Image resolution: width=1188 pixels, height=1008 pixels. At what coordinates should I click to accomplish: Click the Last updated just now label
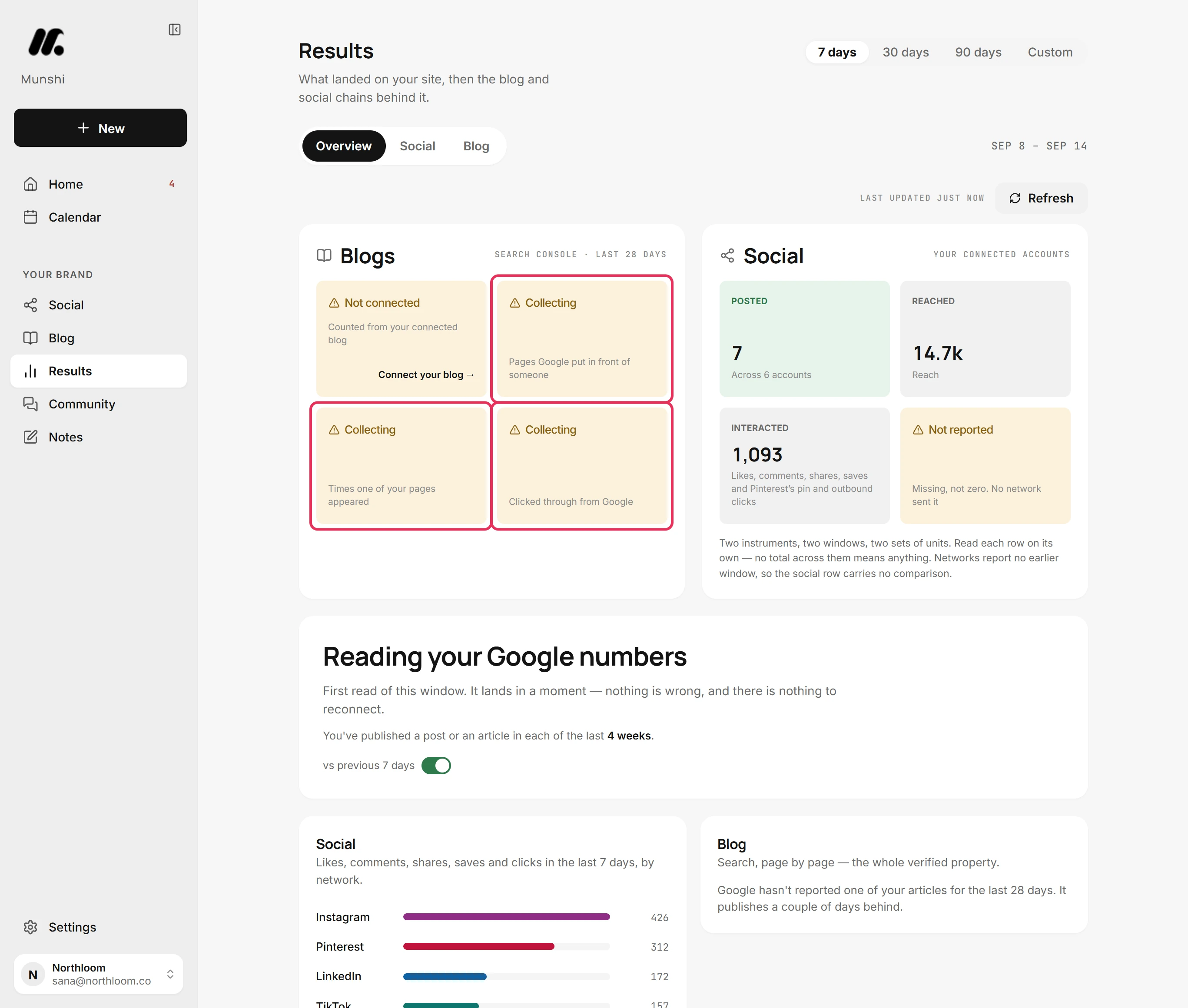[x=922, y=198]
